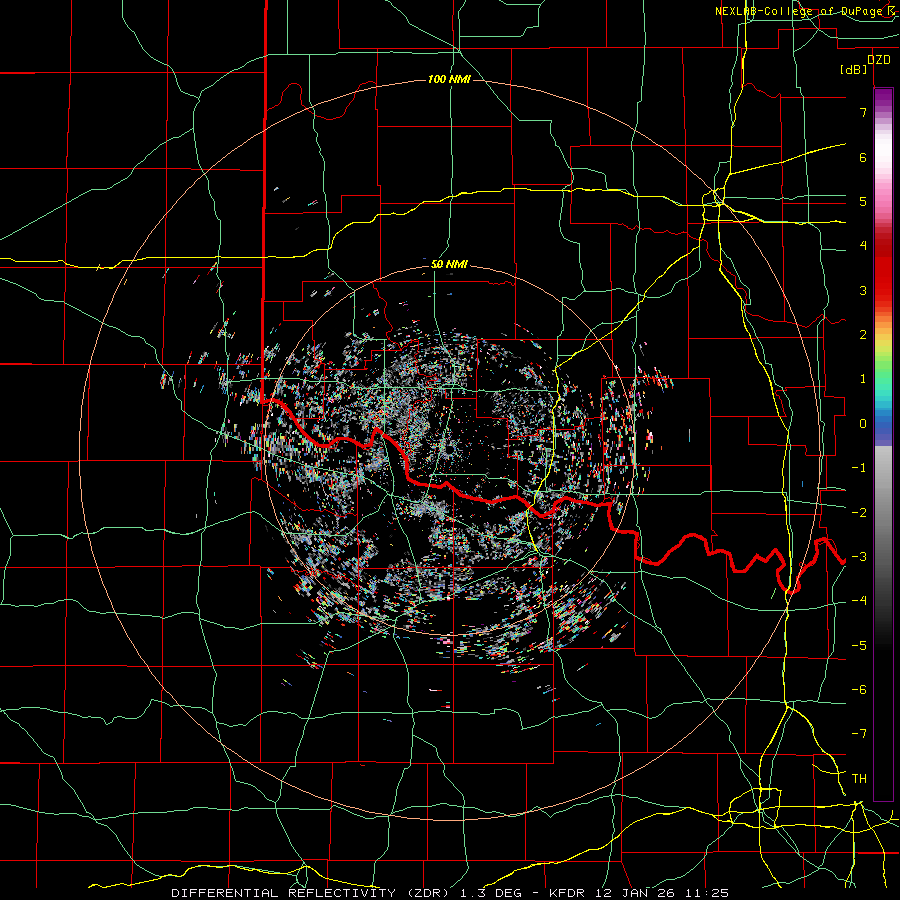Click the "DZD" legend title

[x=878, y=60]
